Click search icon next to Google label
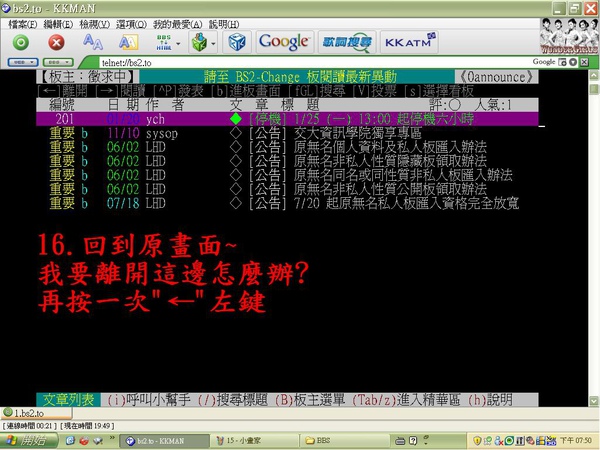The width and height of the screenshot is (600, 450). tap(562, 62)
